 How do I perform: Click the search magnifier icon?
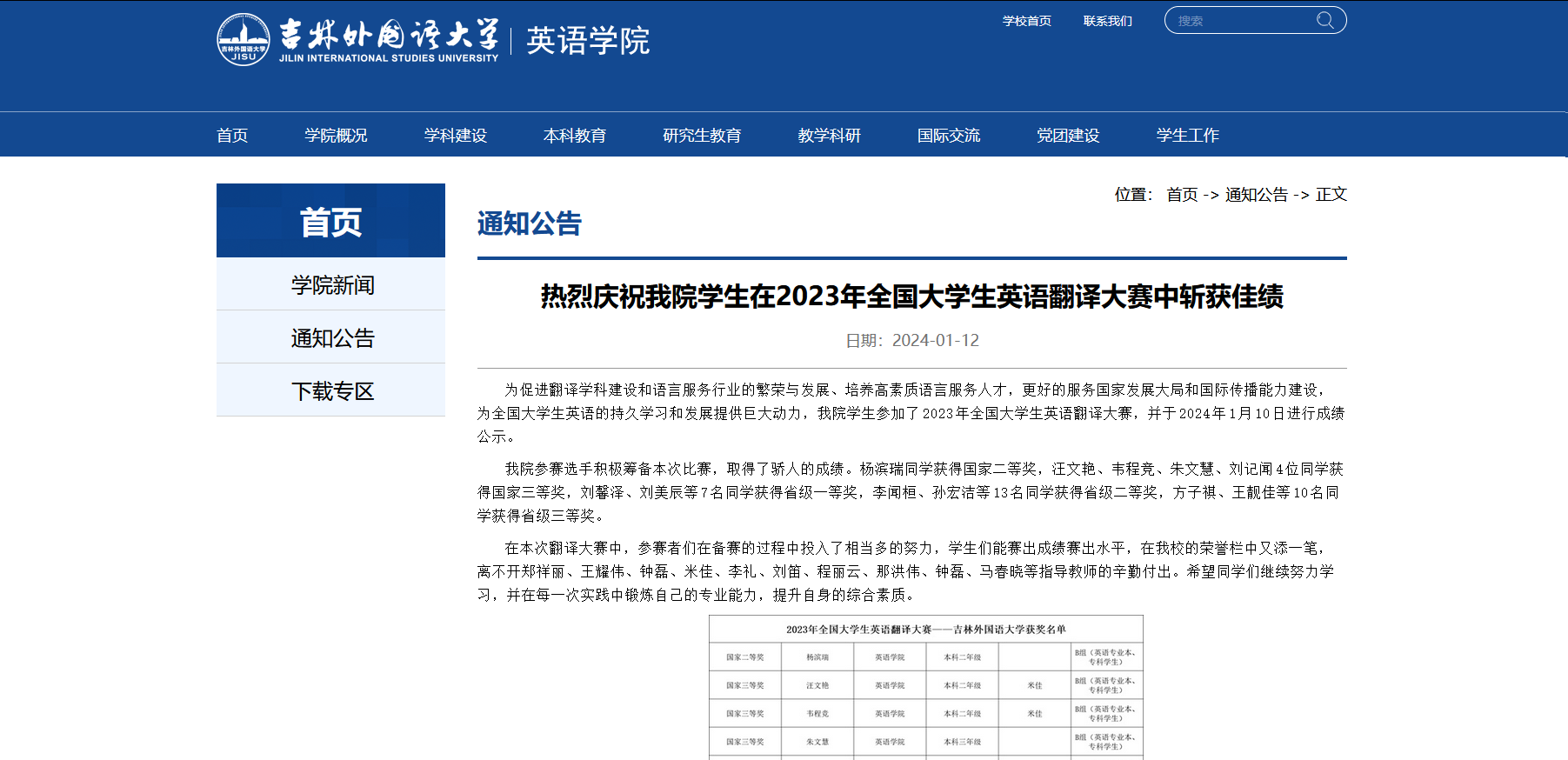pyautogui.click(x=1324, y=20)
